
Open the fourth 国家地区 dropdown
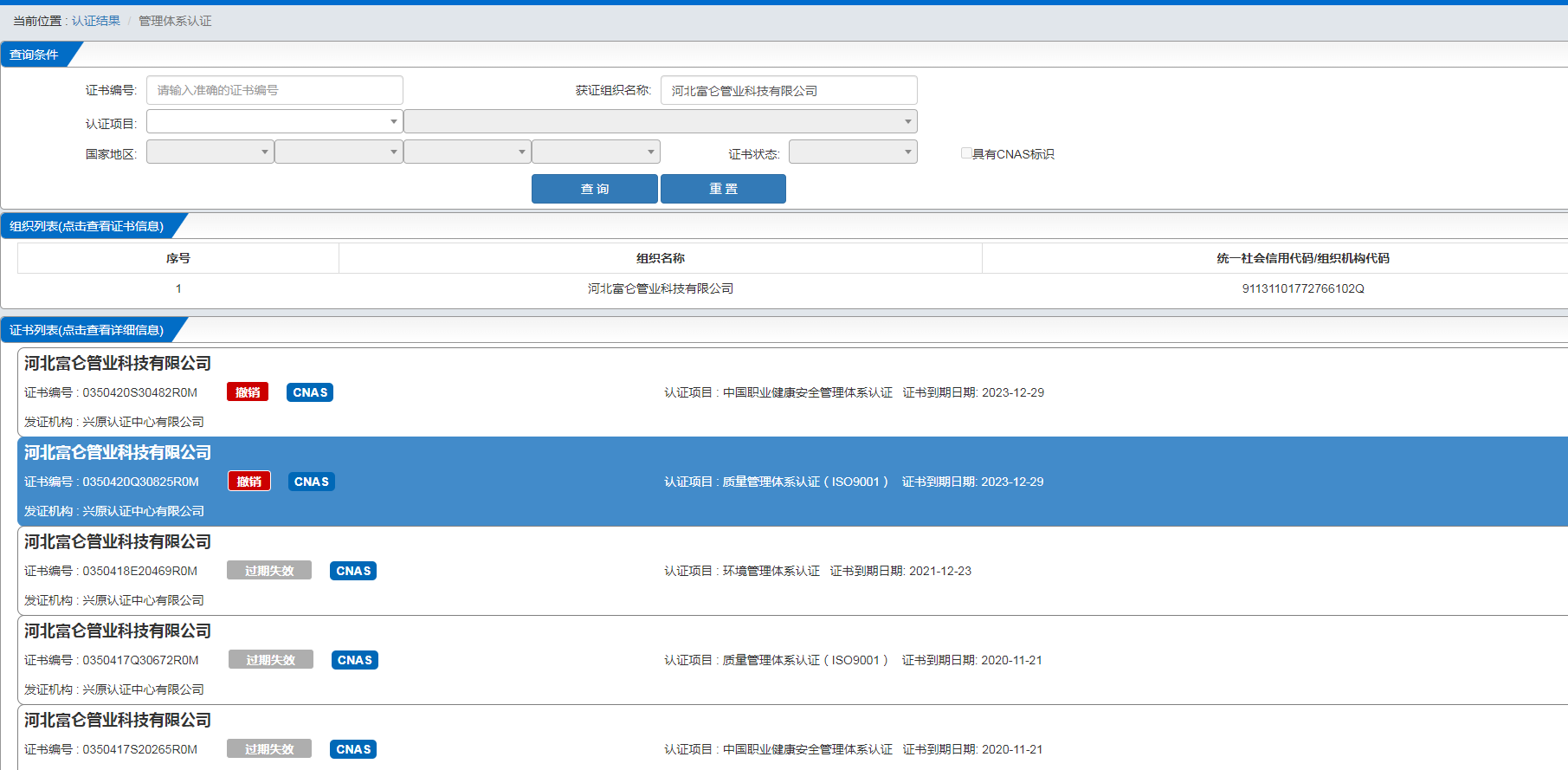pyautogui.click(x=596, y=152)
